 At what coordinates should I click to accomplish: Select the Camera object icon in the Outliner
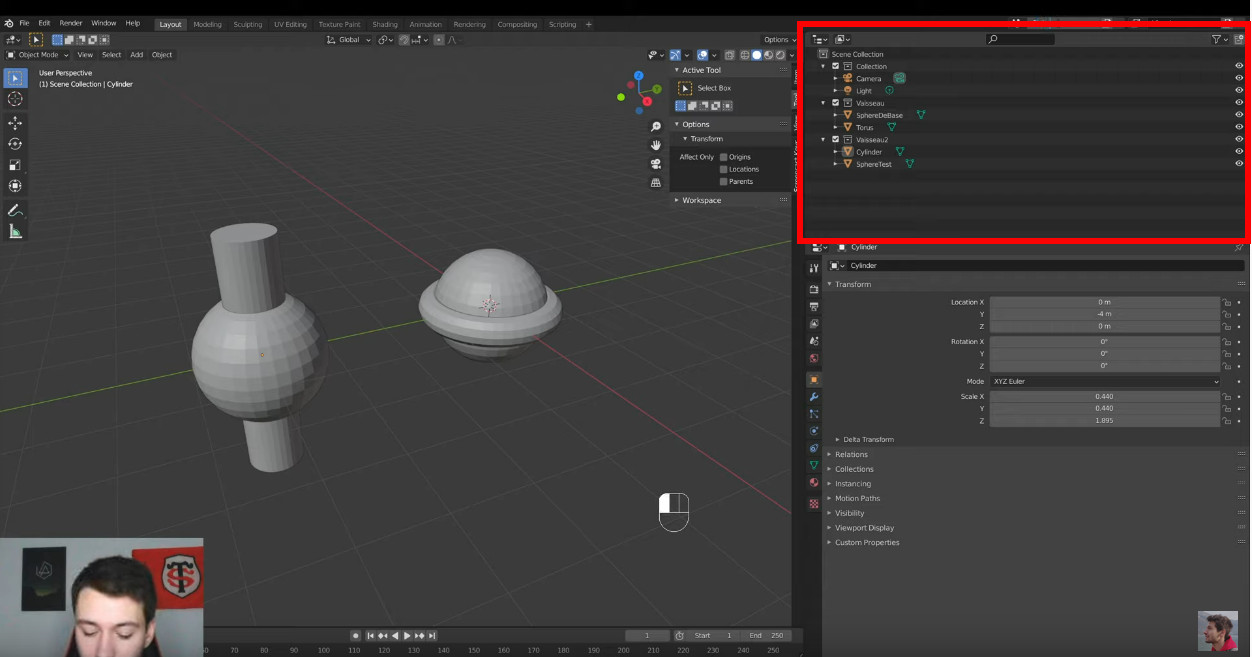(847, 78)
